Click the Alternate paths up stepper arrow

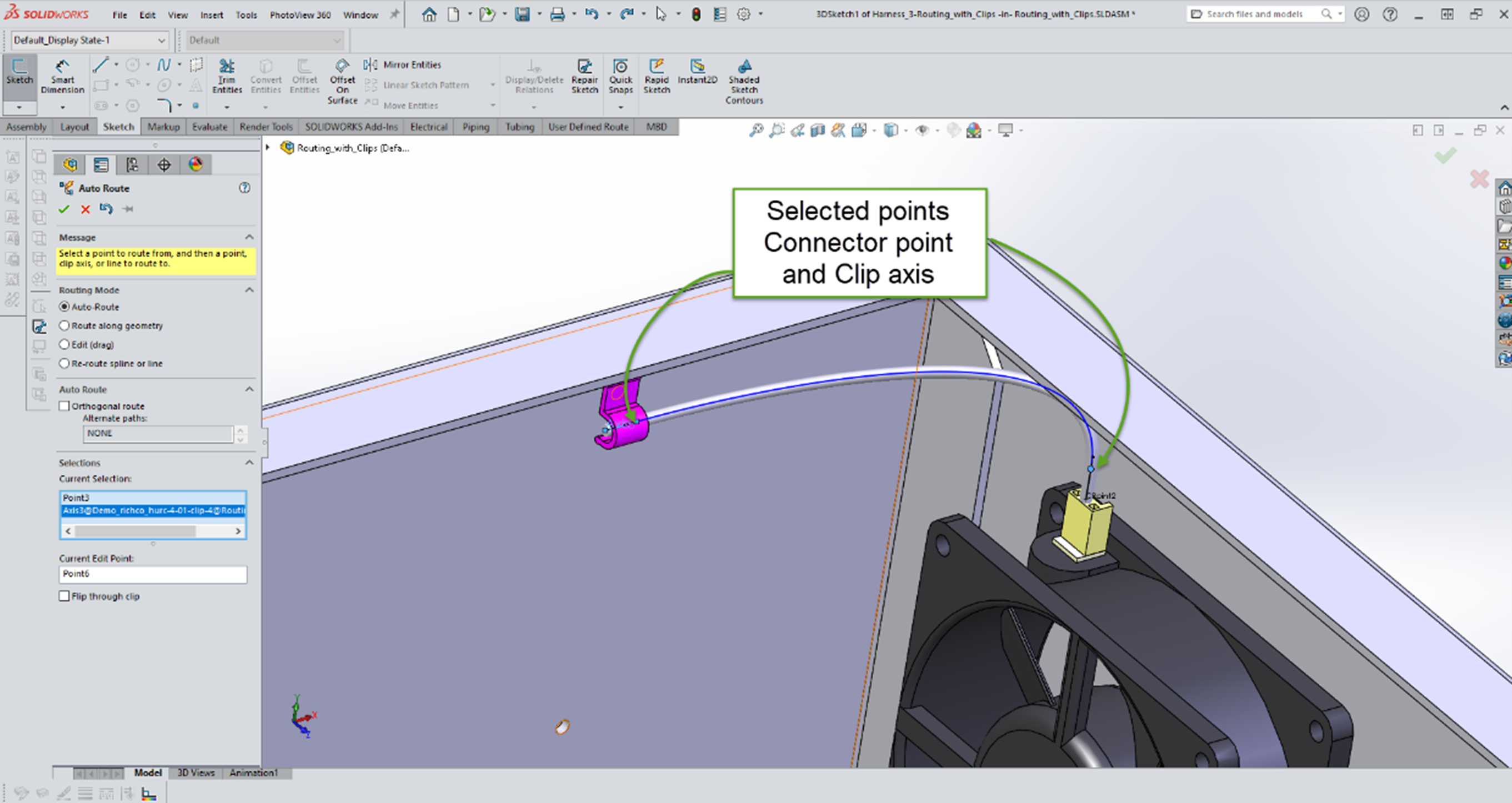click(x=241, y=430)
